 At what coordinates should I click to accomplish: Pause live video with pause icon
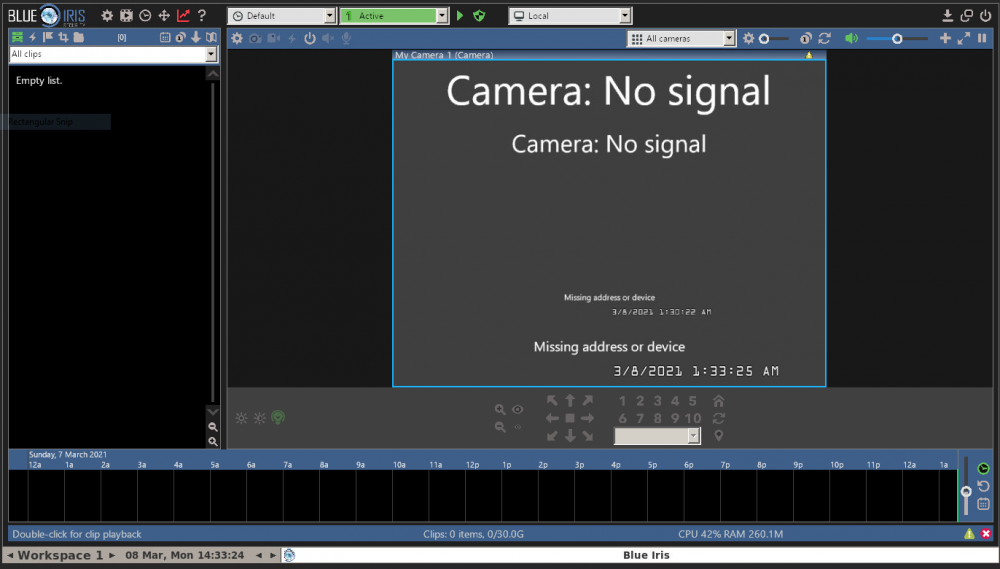982,38
